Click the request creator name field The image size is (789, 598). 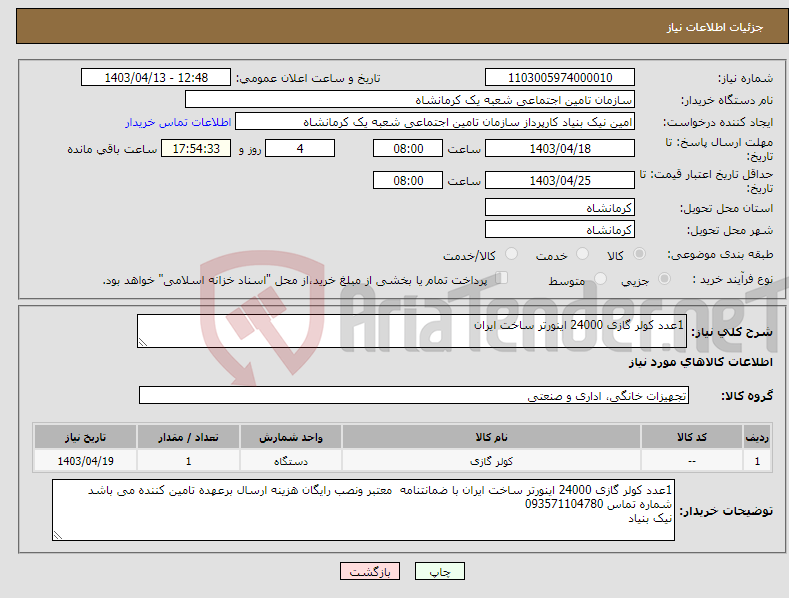point(435,122)
